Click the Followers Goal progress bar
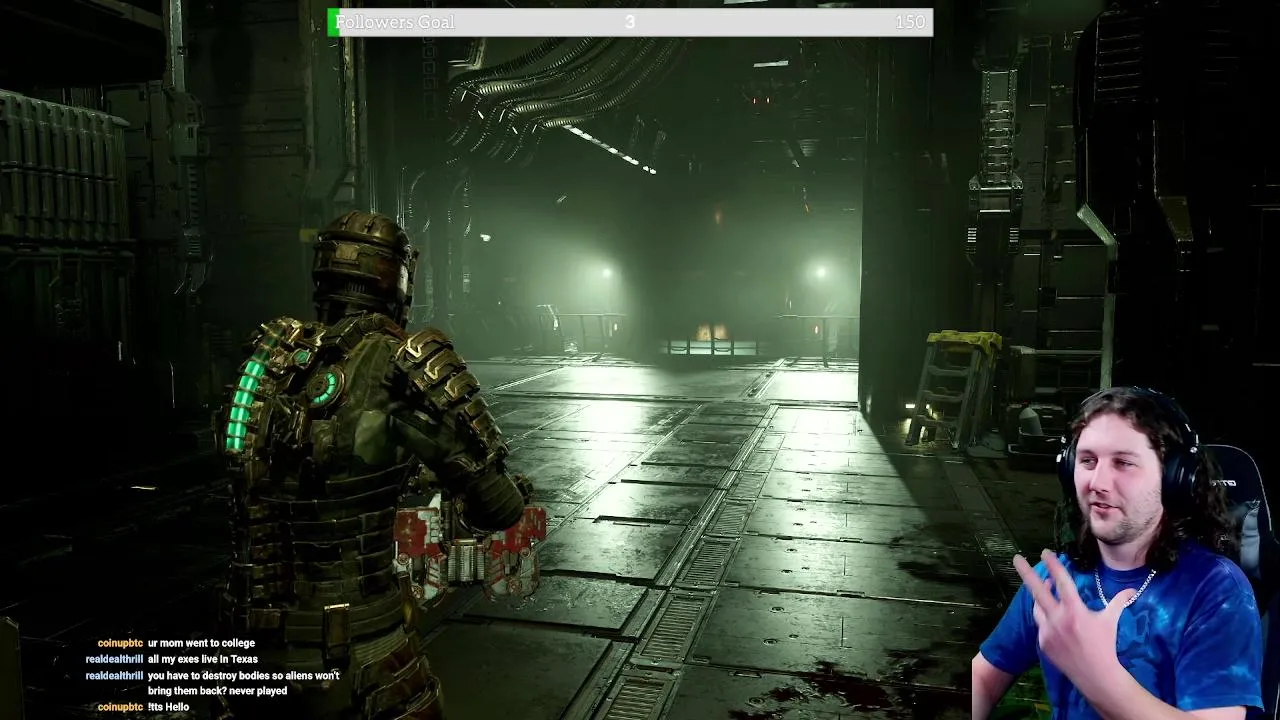 (630, 22)
